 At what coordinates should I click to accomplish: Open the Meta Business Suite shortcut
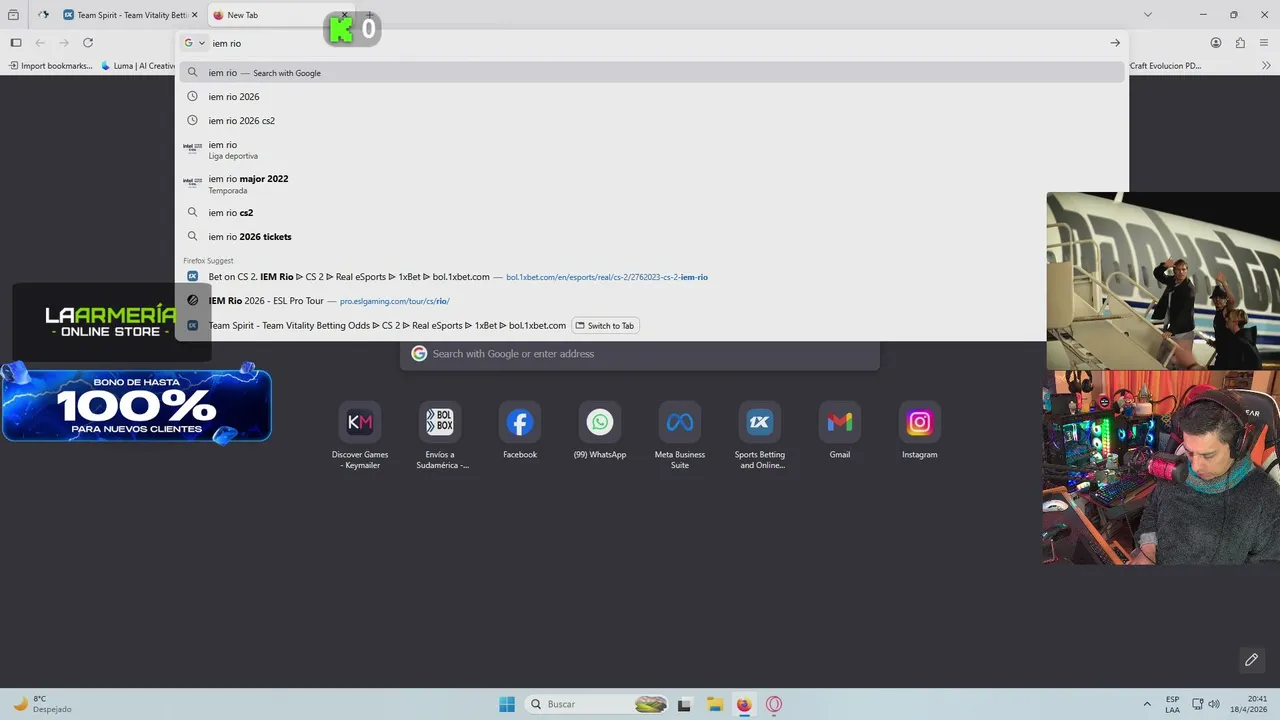[680, 435]
